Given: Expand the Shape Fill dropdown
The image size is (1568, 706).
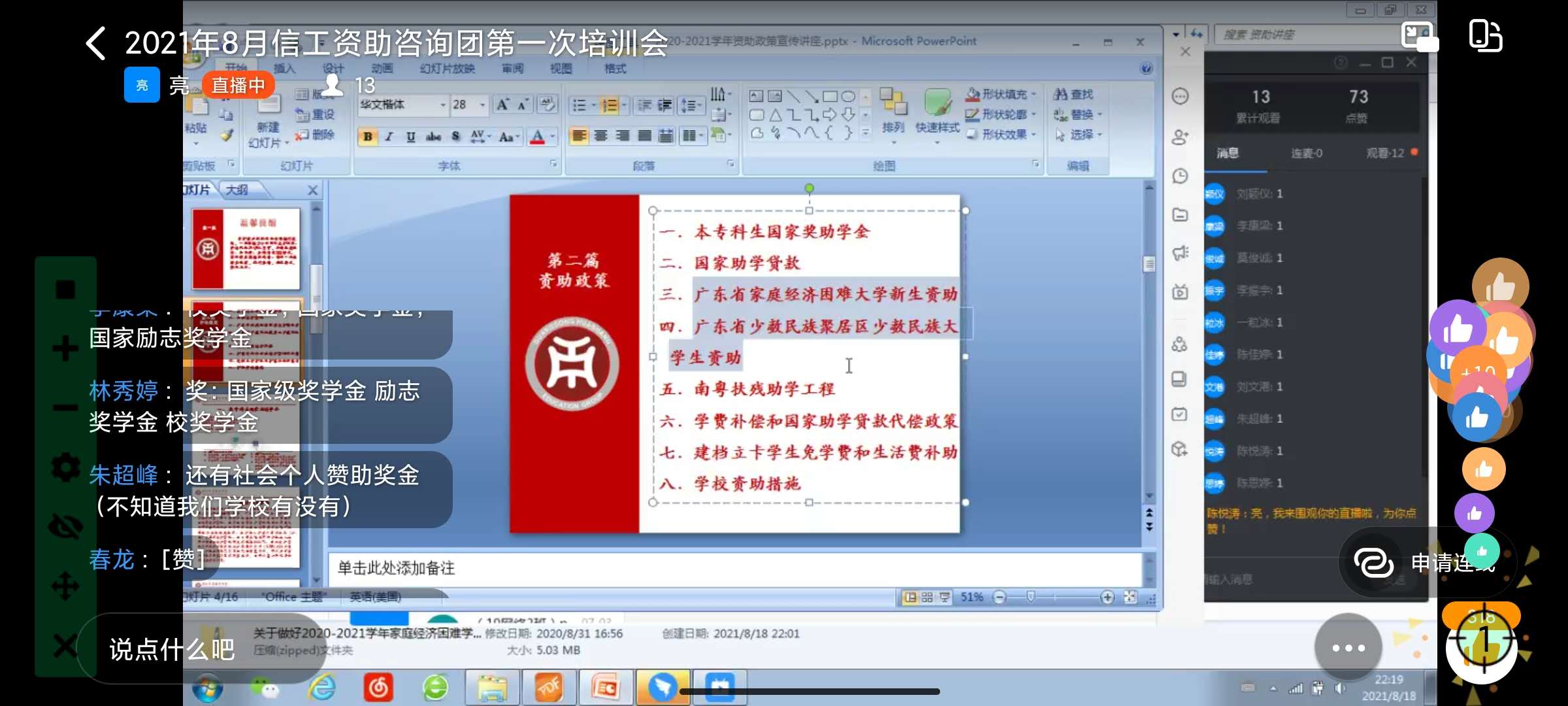Looking at the screenshot, I should [1034, 95].
